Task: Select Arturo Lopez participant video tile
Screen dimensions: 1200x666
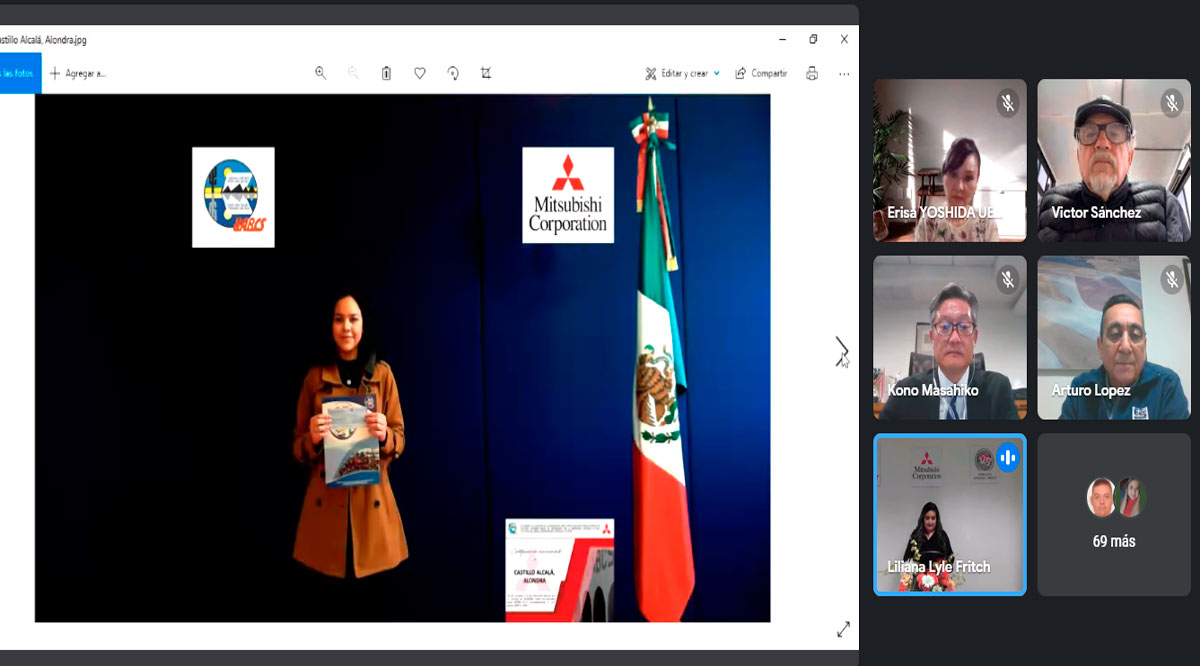Action: 1114,337
